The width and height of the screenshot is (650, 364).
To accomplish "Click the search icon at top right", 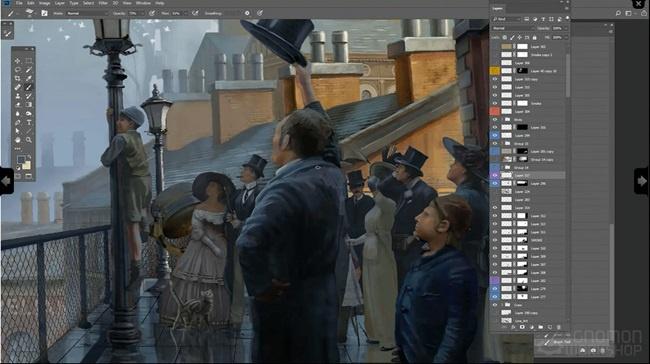I will [x=618, y=13].
